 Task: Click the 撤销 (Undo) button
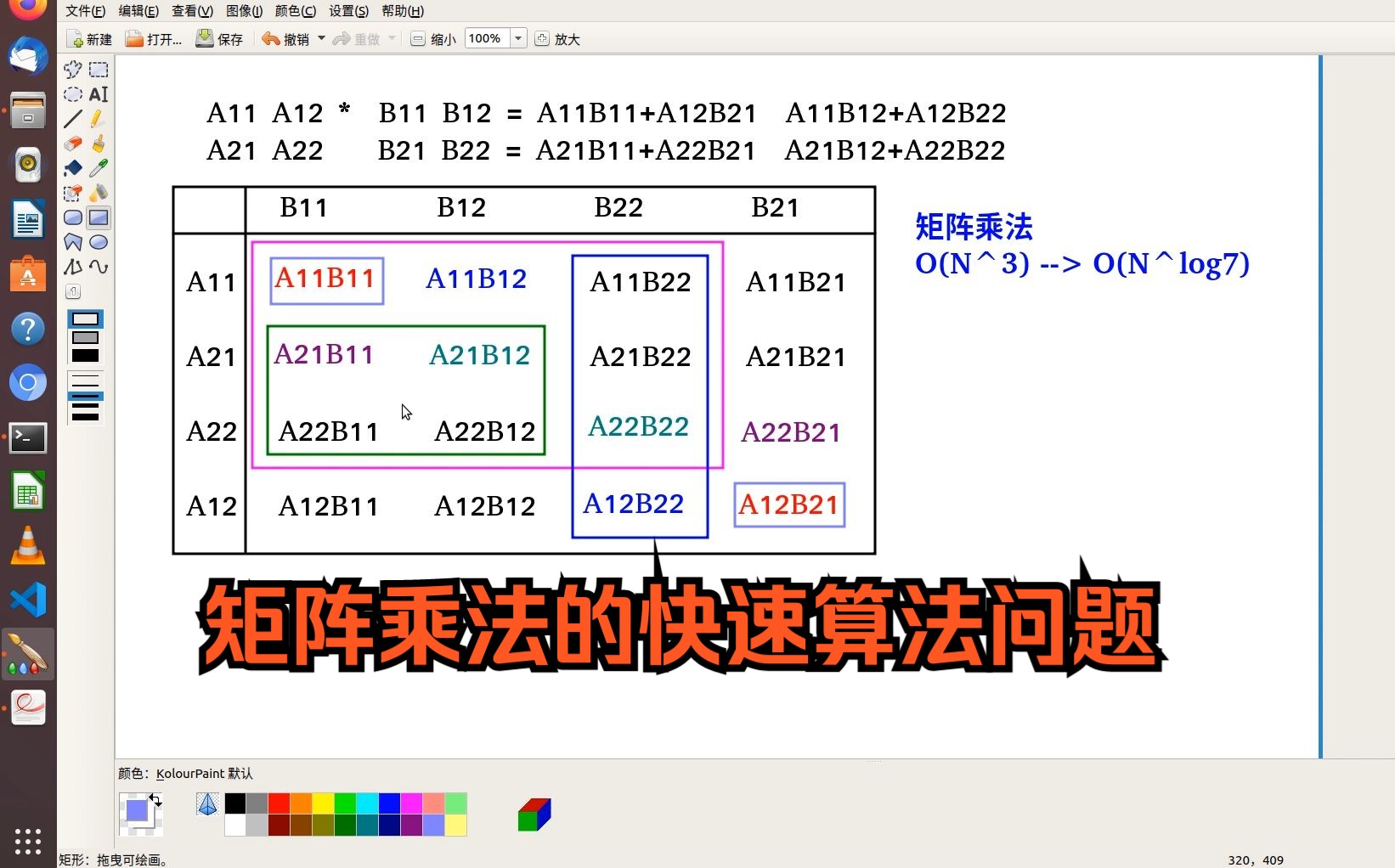(286, 39)
